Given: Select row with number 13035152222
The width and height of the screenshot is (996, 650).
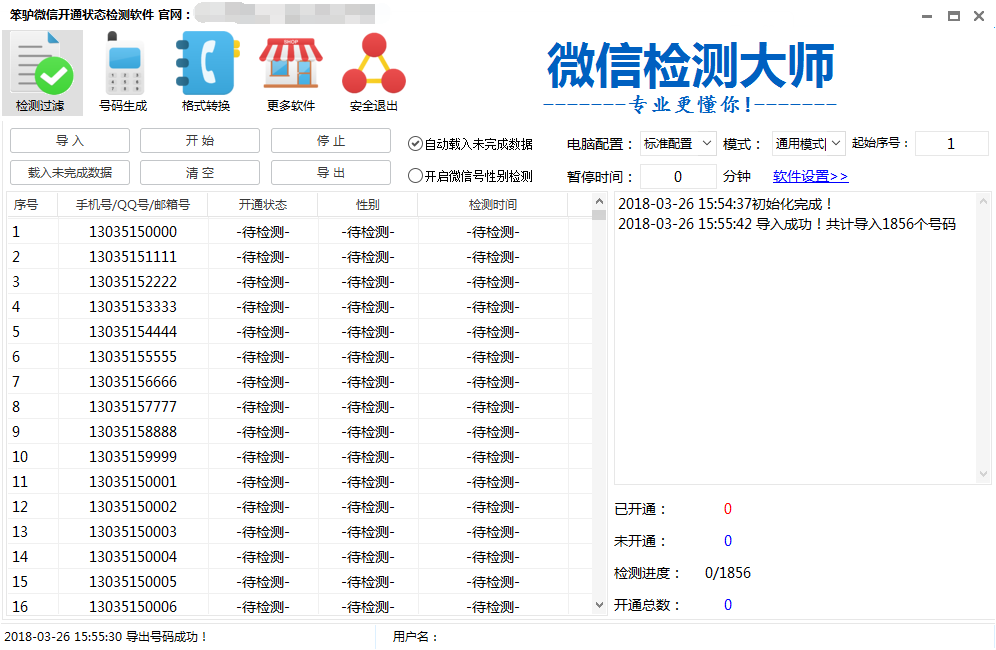Looking at the screenshot, I should (x=300, y=281).
